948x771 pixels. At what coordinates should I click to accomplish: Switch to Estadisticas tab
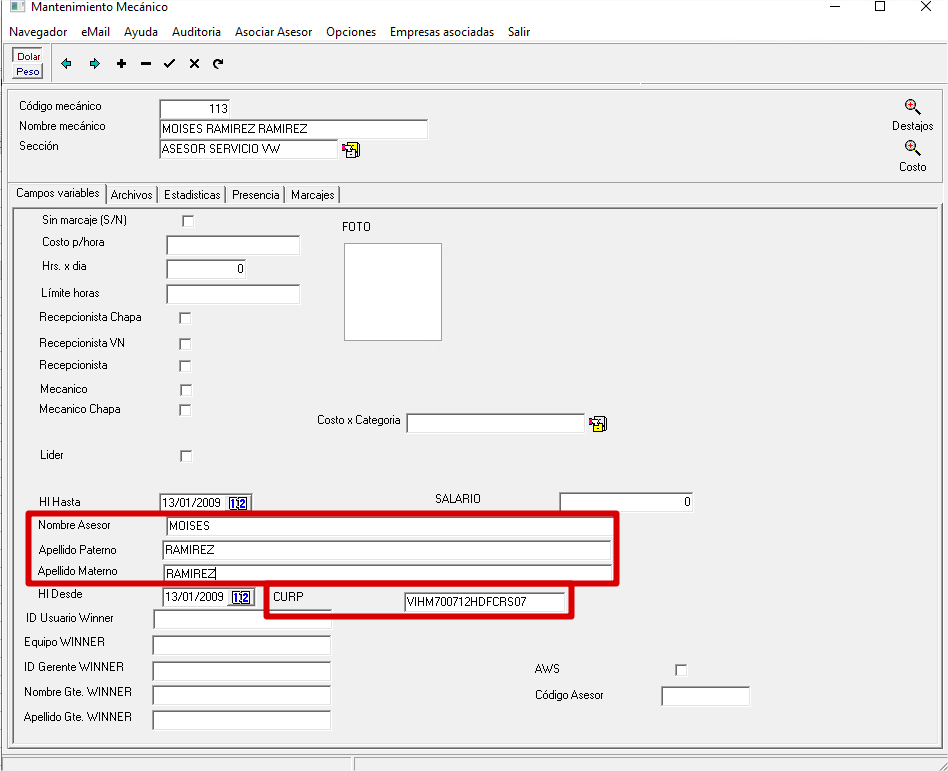(x=192, y=195)
